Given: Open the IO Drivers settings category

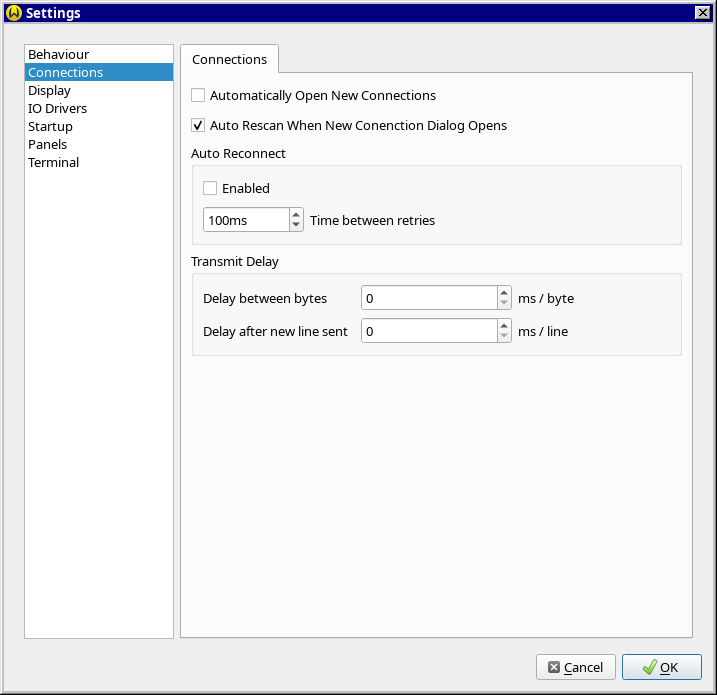Looking at the screenshot, I should click(99, 108).
